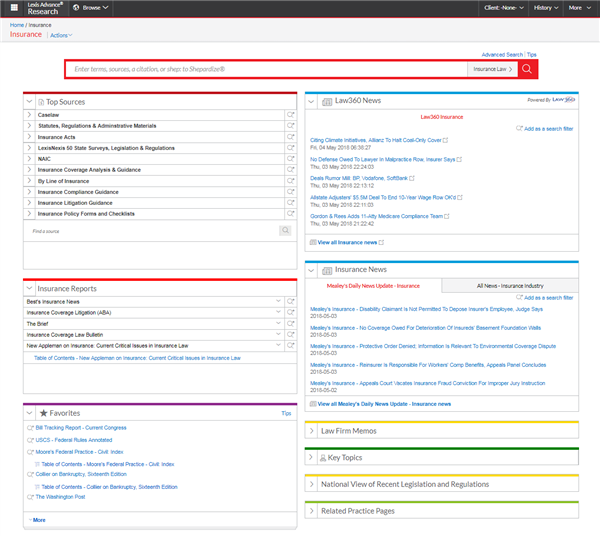Expand National View of Recent Legislation panel
This screenshot has width=600, height=536.
click(311, 484)
